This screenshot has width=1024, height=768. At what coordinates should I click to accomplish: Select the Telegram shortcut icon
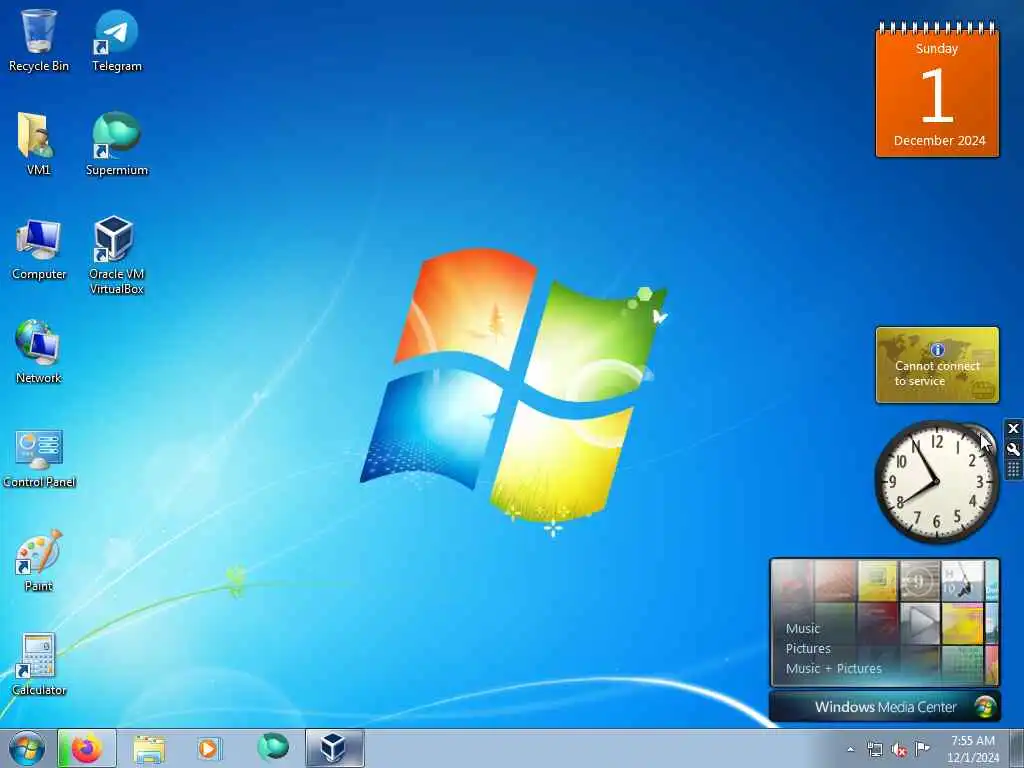click(116, 40)
